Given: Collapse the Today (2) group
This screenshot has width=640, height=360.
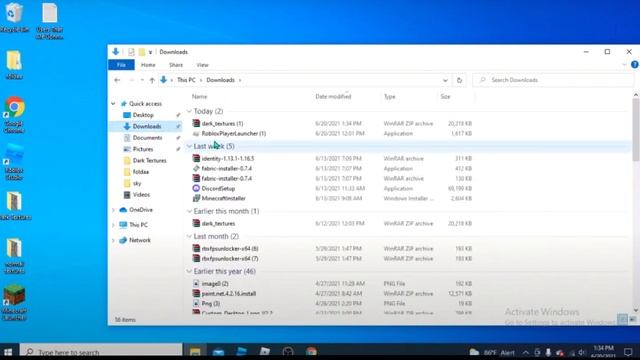Looking at the screenshot, I should pos(189,111).
